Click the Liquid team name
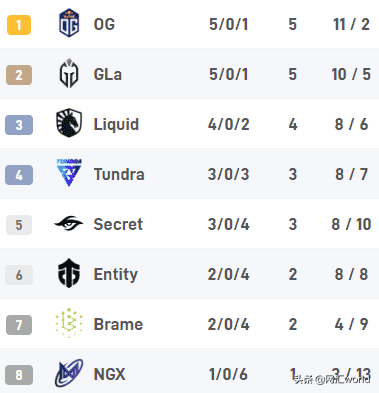The image size is (379, 393). [116, 125]
